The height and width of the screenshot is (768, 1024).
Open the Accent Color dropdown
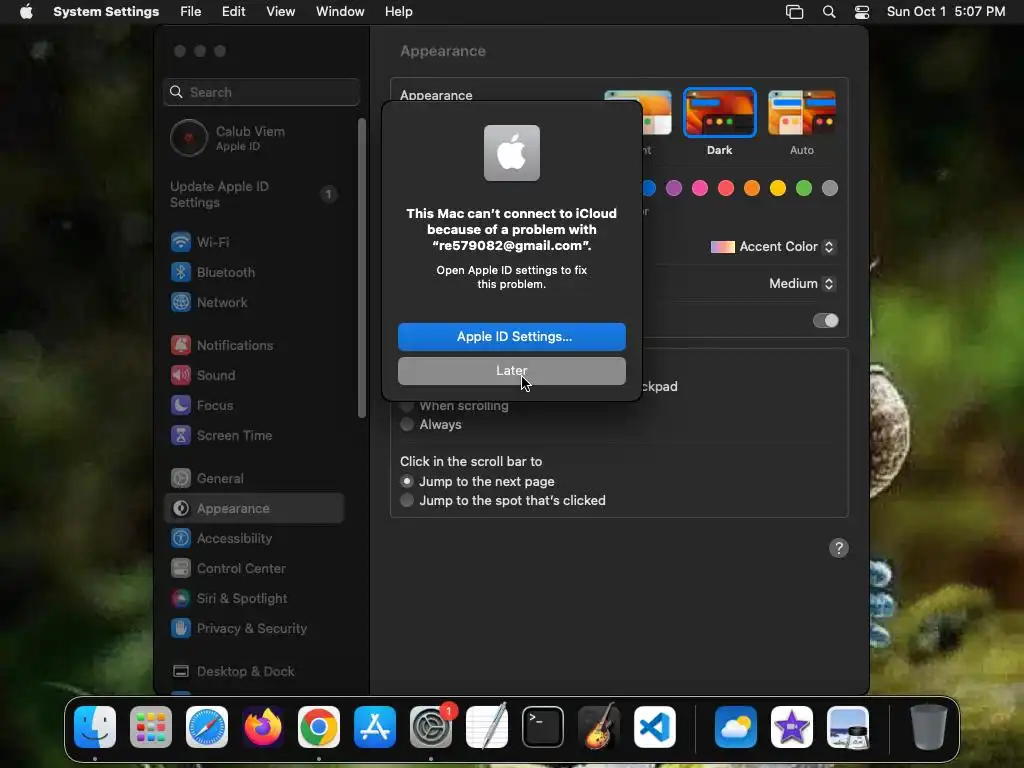click(x=773, y=247)
